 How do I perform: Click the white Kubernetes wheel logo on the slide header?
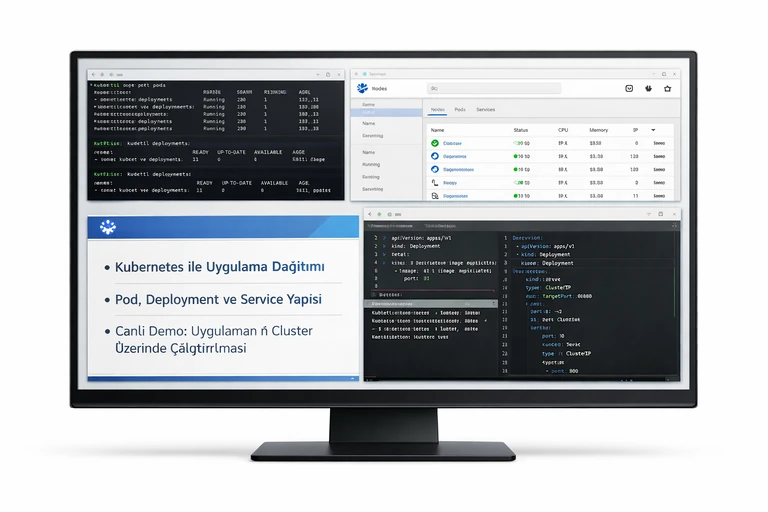pos(108,227)
